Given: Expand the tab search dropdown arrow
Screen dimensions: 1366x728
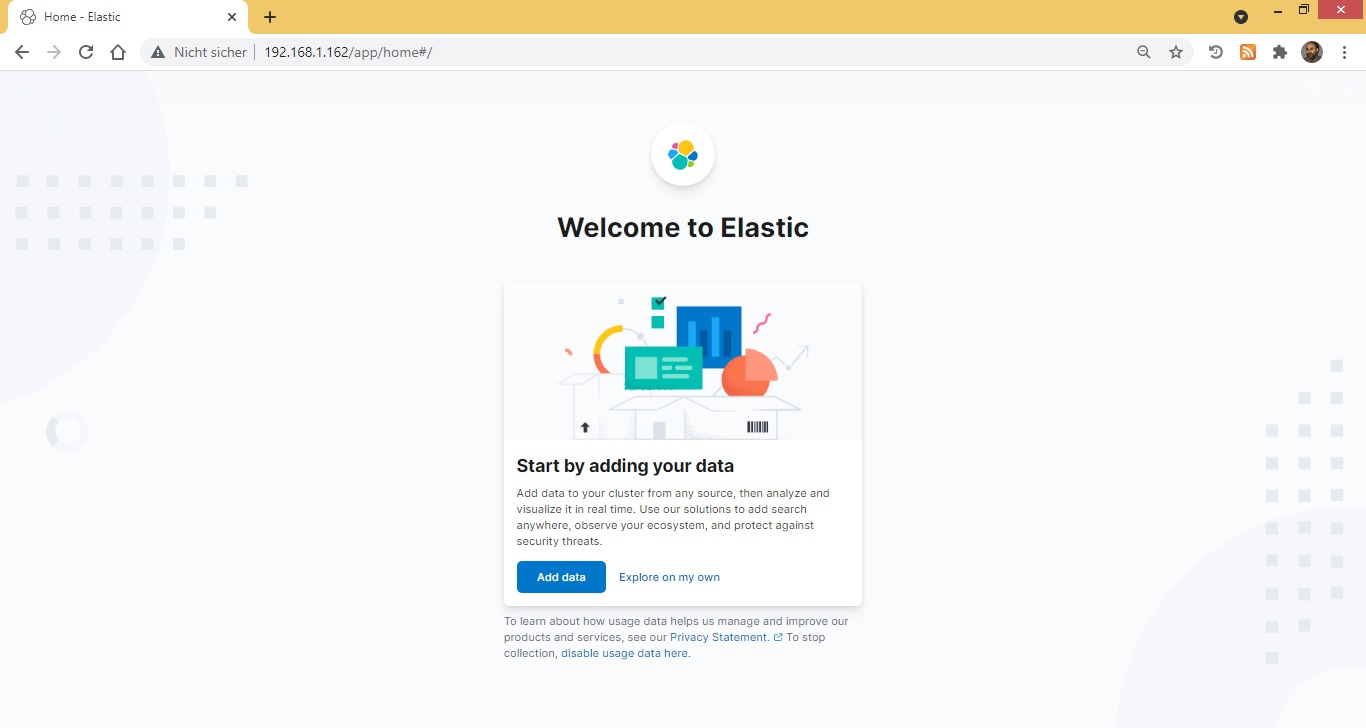Looking at the screenshot, I should click(1241, 17).
